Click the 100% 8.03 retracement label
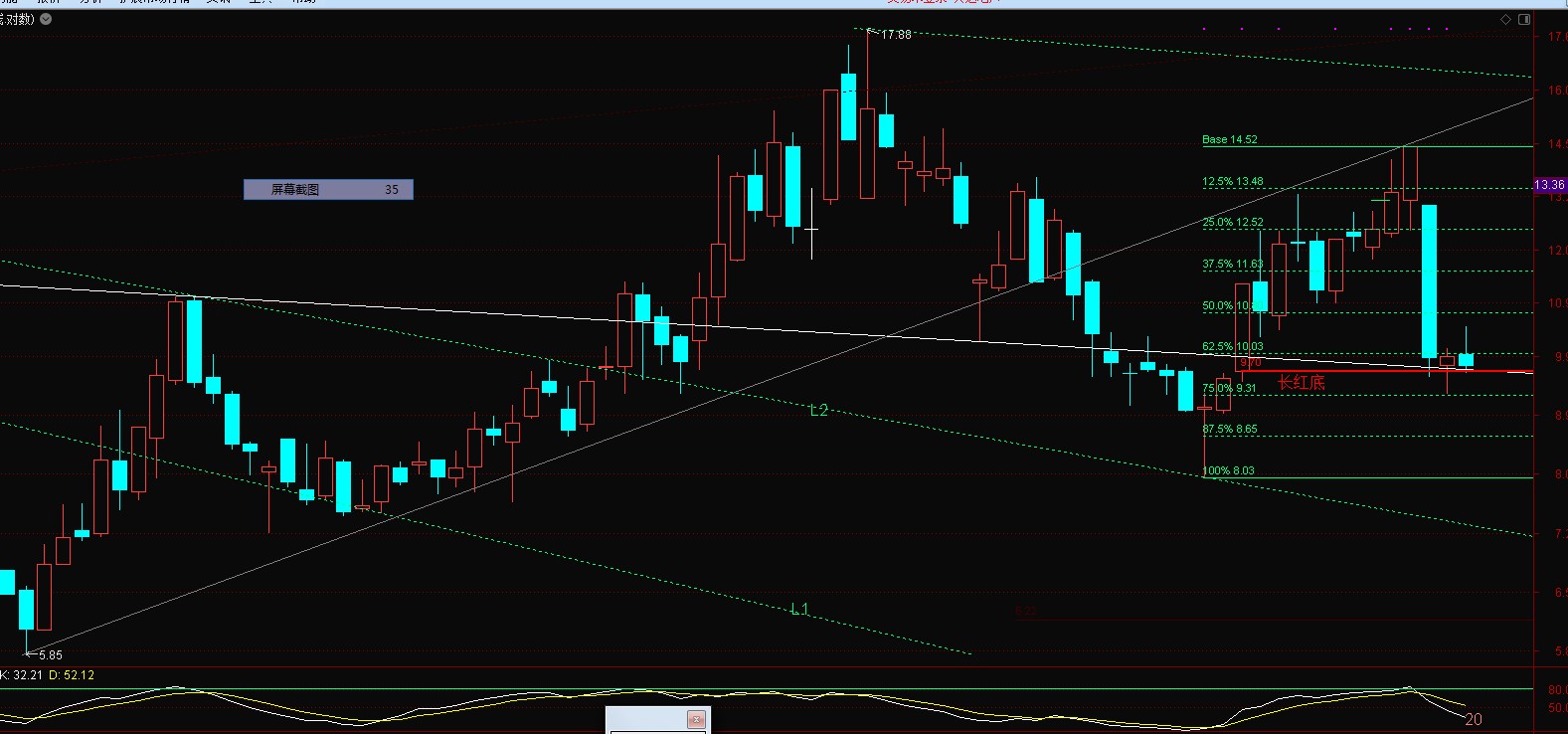The height and width of the screenshot is (734, 1568). [1229, 471]
